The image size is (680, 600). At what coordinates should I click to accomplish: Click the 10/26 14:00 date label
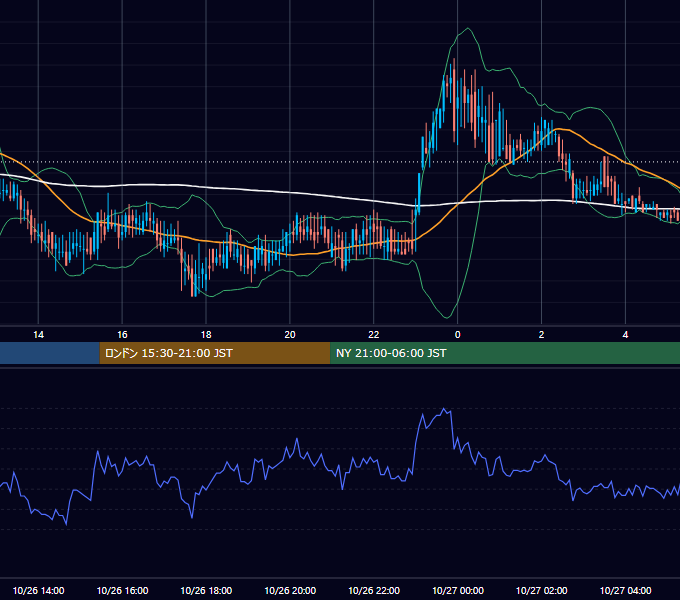[39, 590]
